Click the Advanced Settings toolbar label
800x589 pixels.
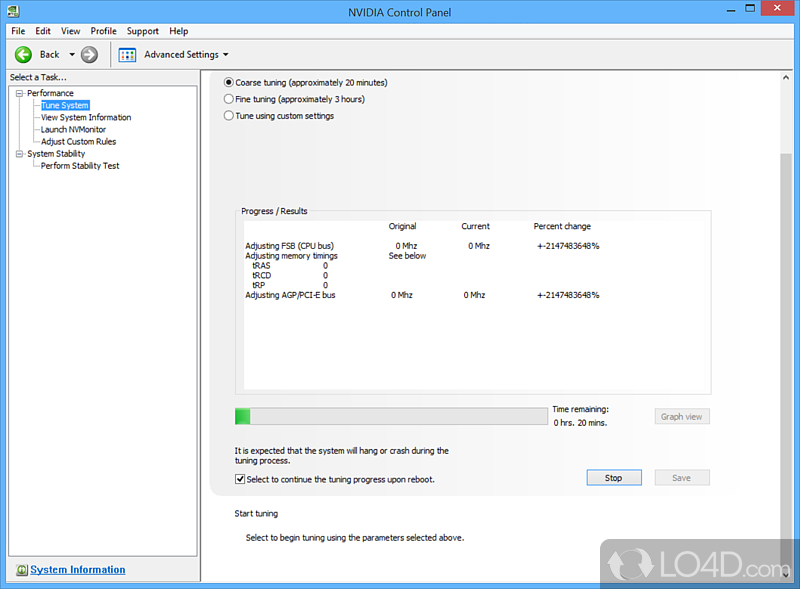point(181,55)
